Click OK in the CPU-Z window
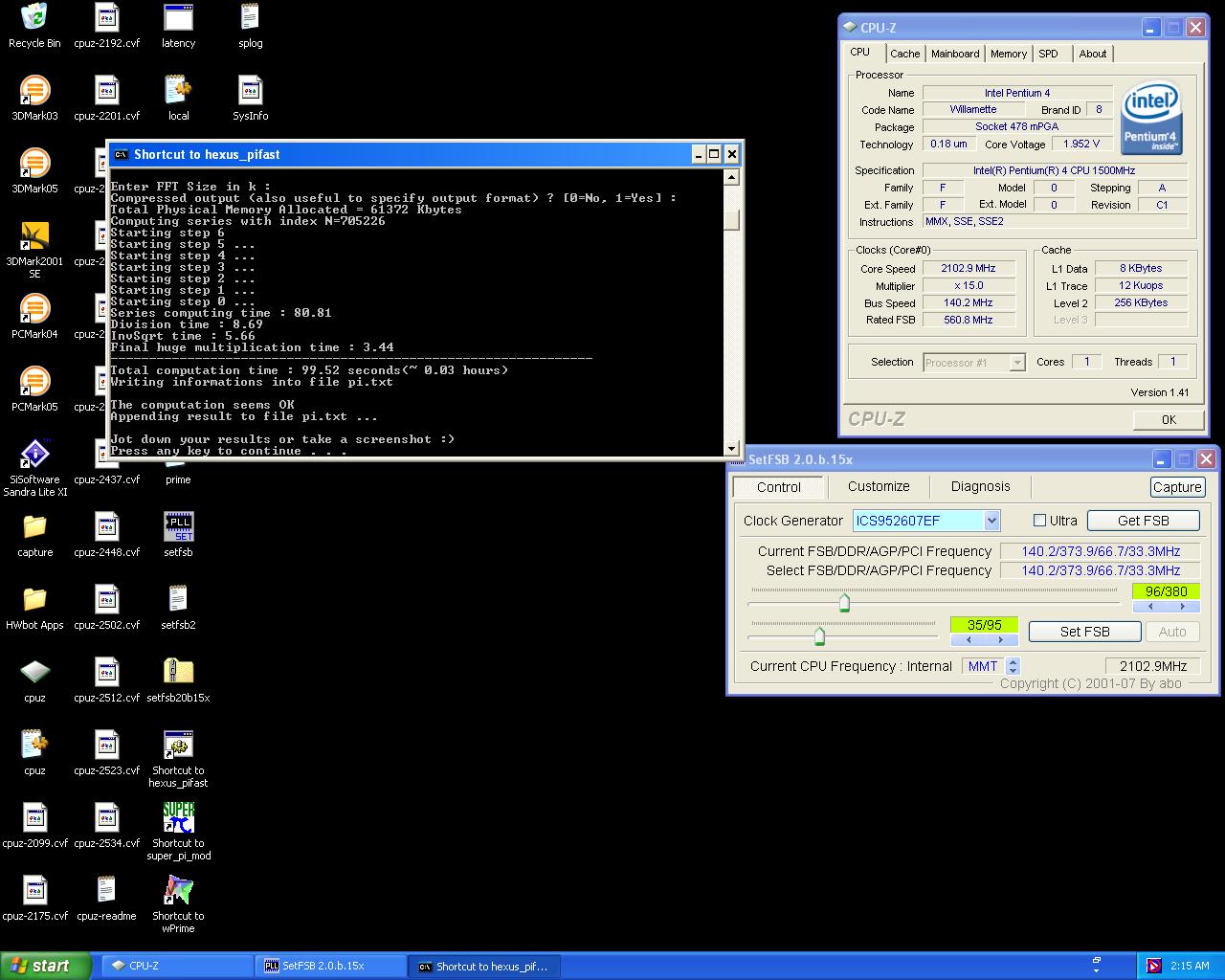 (x=1169, y=419)
